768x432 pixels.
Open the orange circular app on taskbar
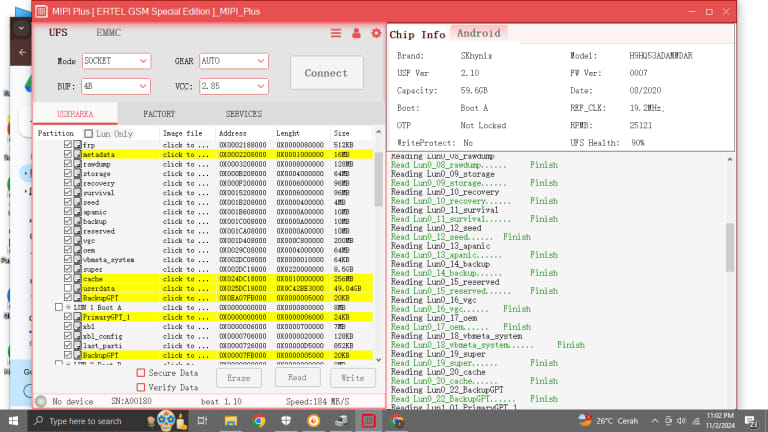tap(313, 421)
